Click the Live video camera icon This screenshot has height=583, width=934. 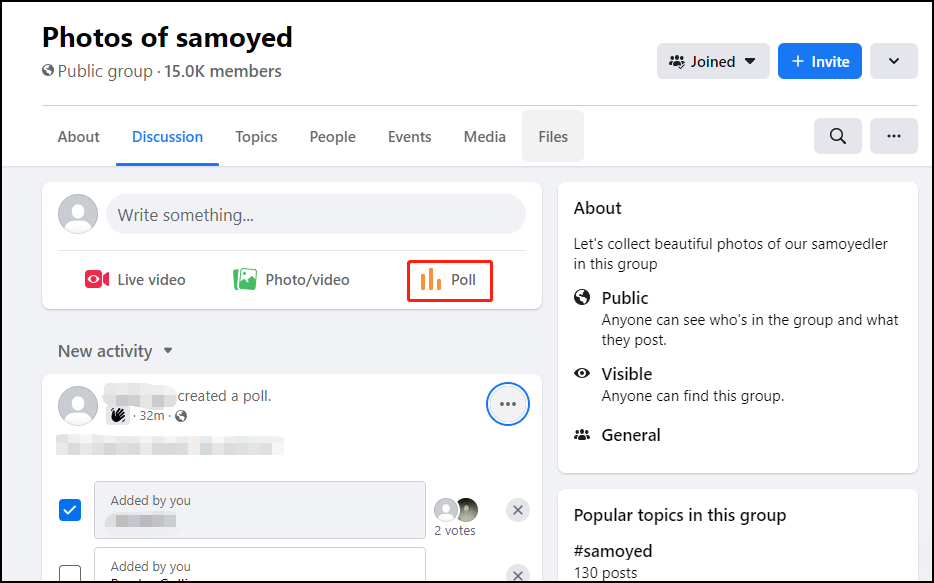click(96, 279)
